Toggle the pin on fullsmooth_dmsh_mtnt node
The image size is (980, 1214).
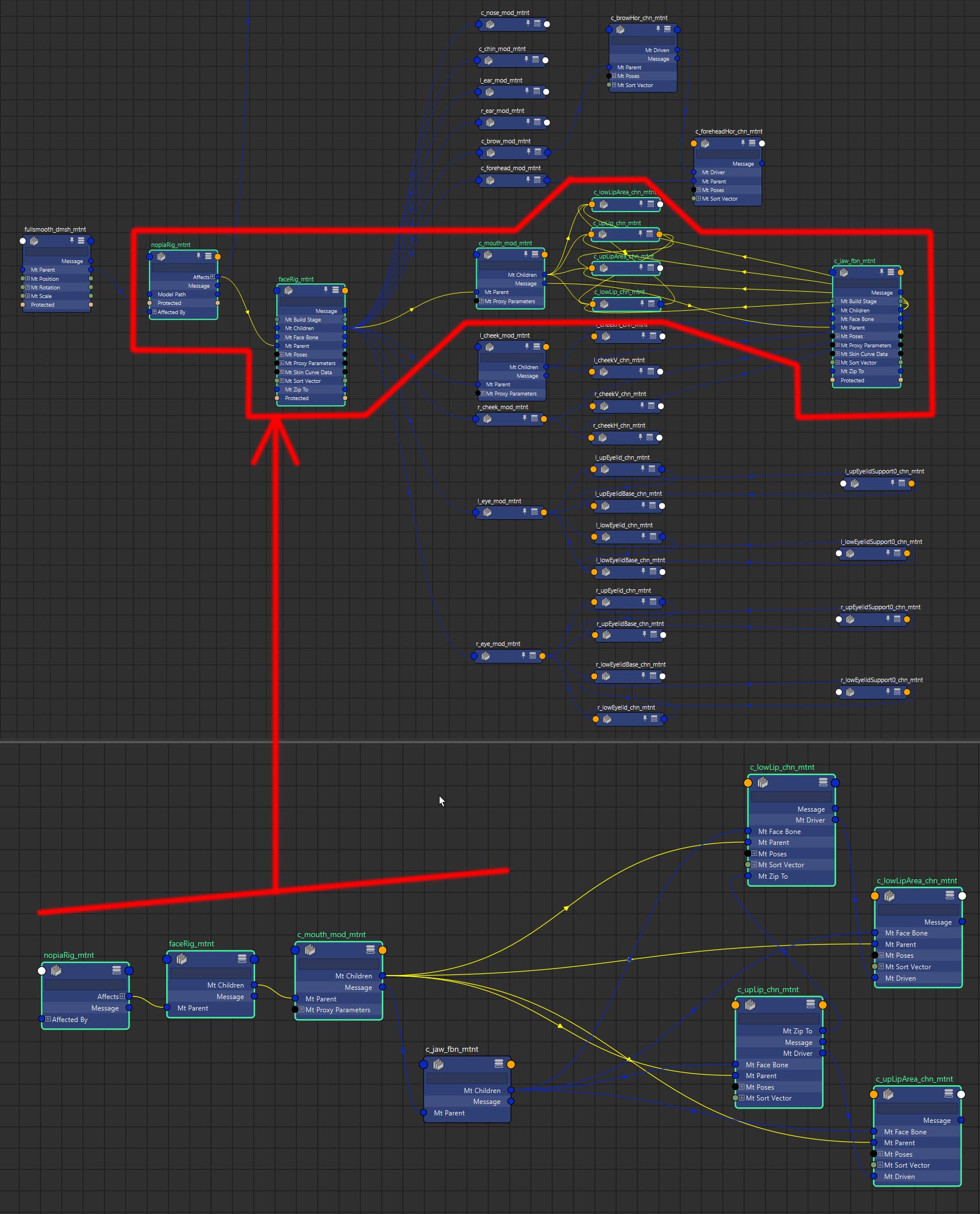(x=72, y=241)
